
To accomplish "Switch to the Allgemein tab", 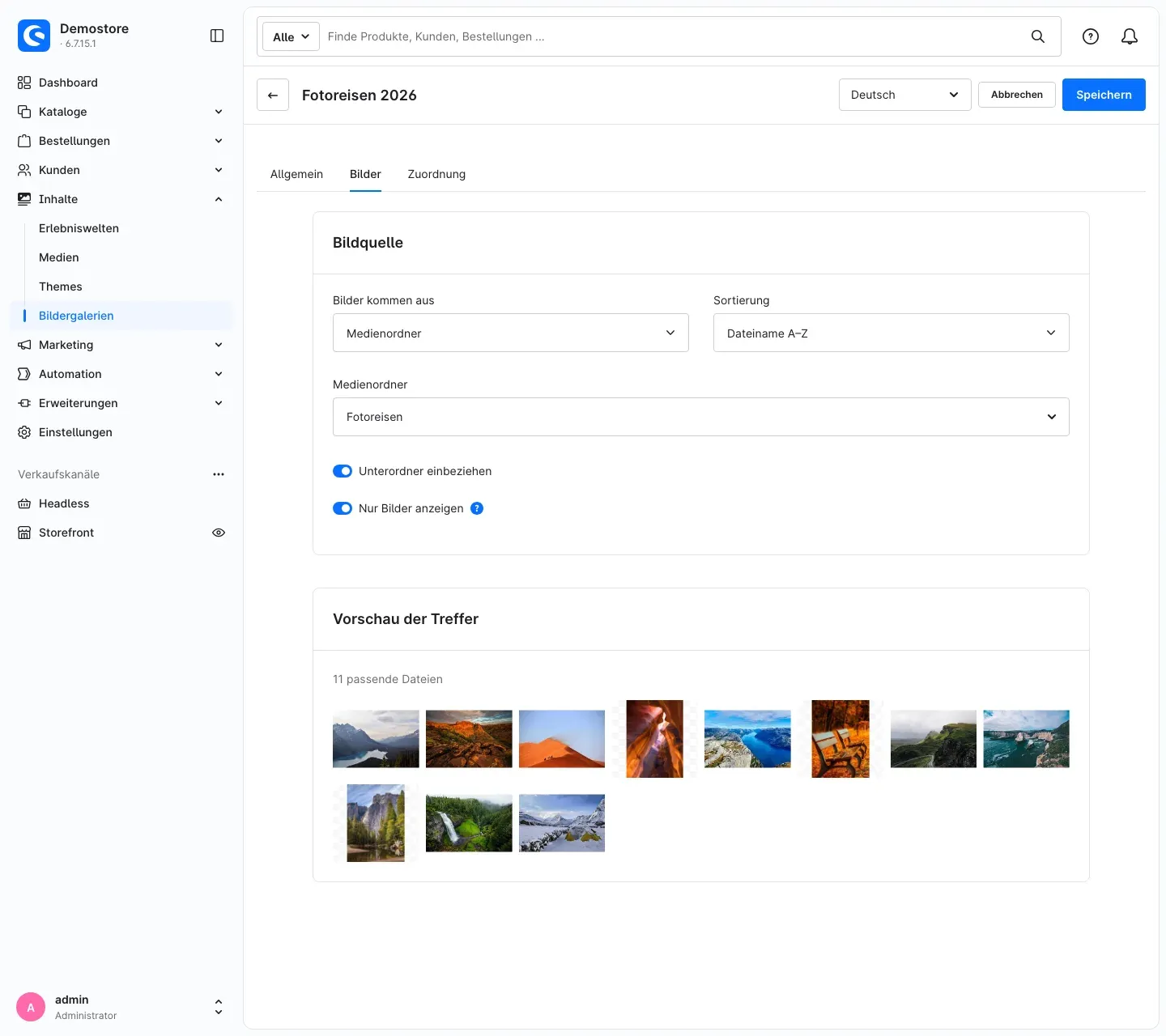I will pos(296,174).
